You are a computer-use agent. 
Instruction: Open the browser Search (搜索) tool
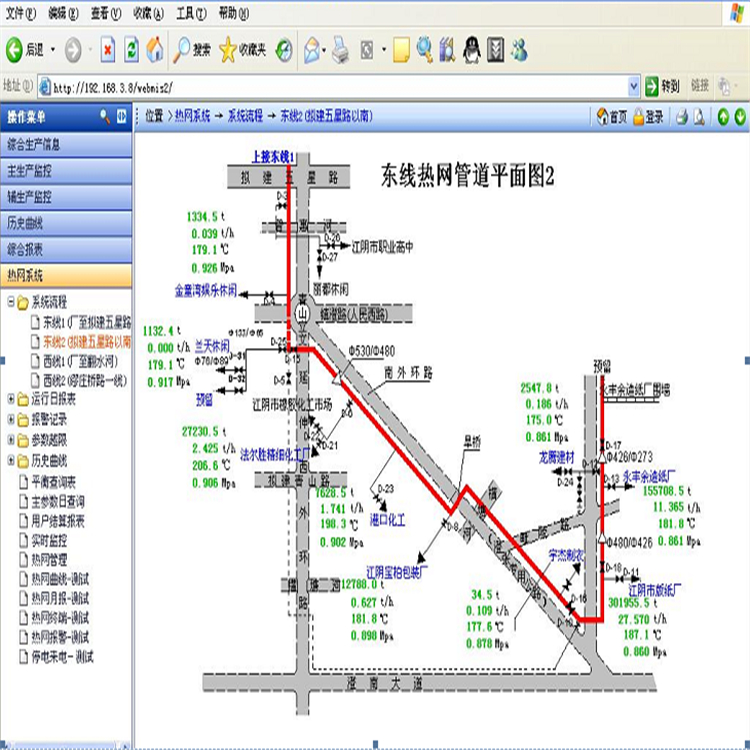(x=193, y=48)
